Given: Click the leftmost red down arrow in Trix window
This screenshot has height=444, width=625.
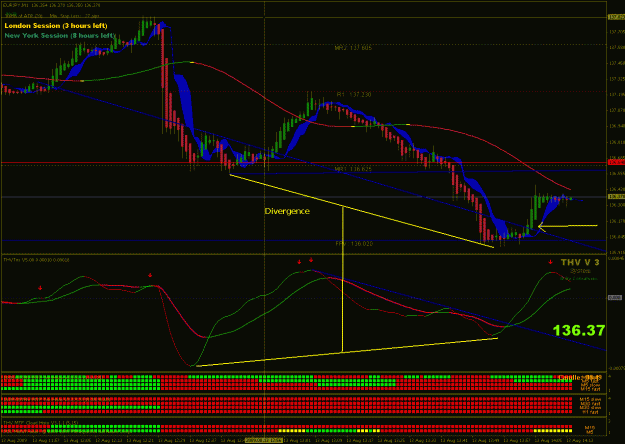Looking at the screenshot, I should pos(40,288).
